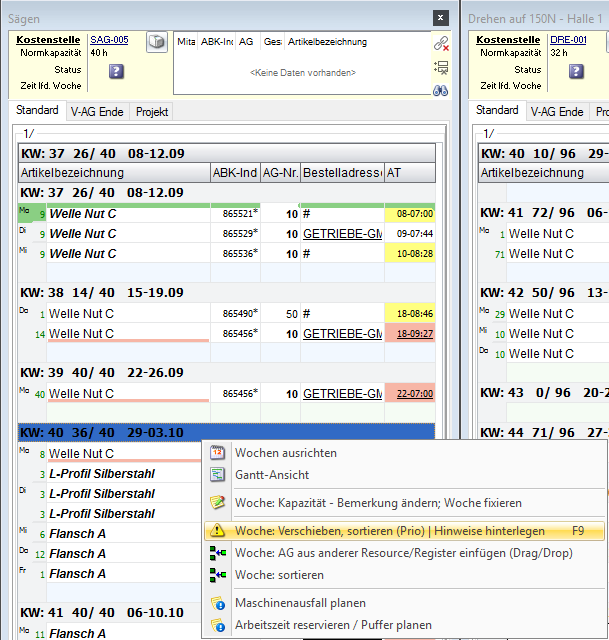Click the yellow 08-07:00 AT cell

pyautogui.click(x=410, y=214)
